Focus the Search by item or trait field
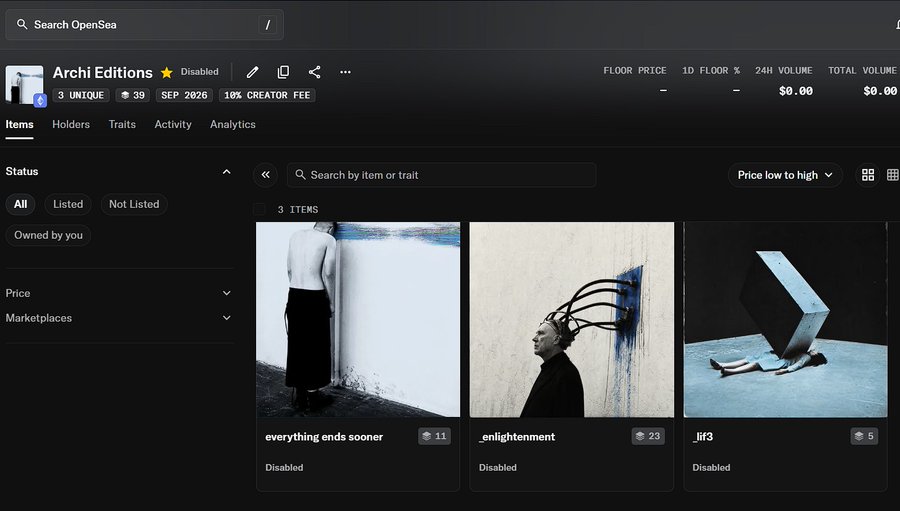The width and height of the screenshot is (900, 511). tap(441, 175)
